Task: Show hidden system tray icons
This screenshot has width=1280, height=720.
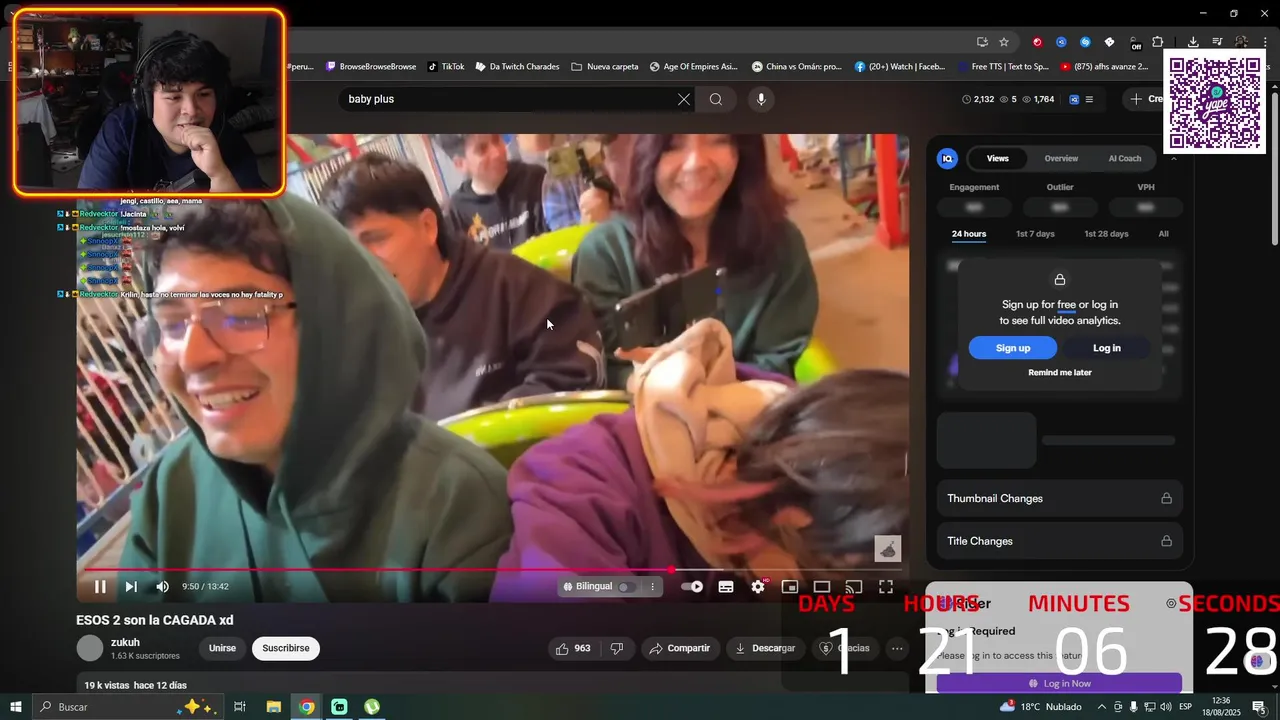Action: click(x=1101, y=707)
